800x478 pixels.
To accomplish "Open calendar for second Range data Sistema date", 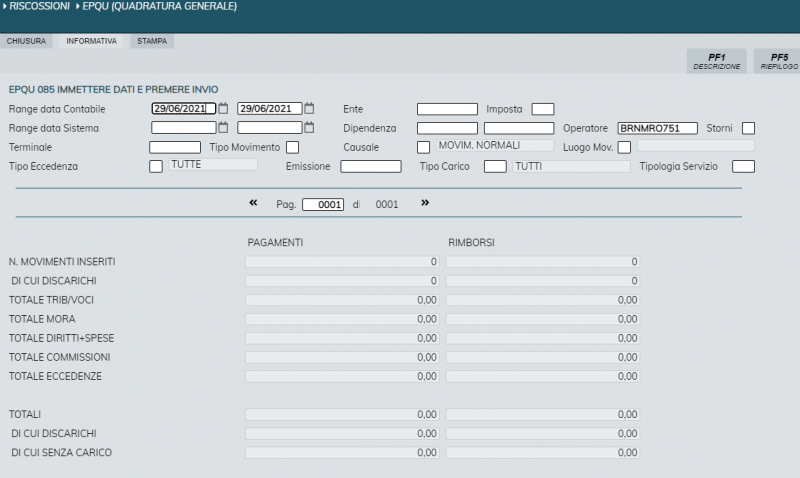I will pos(310,128).
